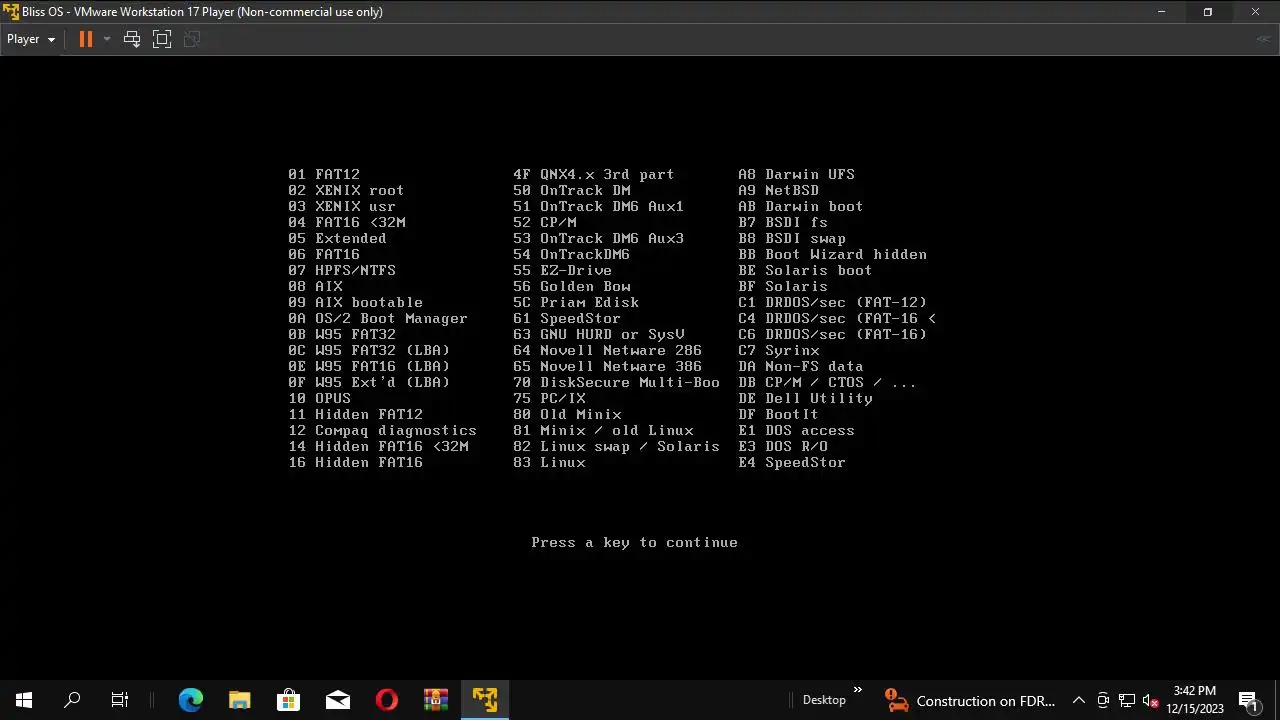Open network status tray icon

[x=1127, y=701]
